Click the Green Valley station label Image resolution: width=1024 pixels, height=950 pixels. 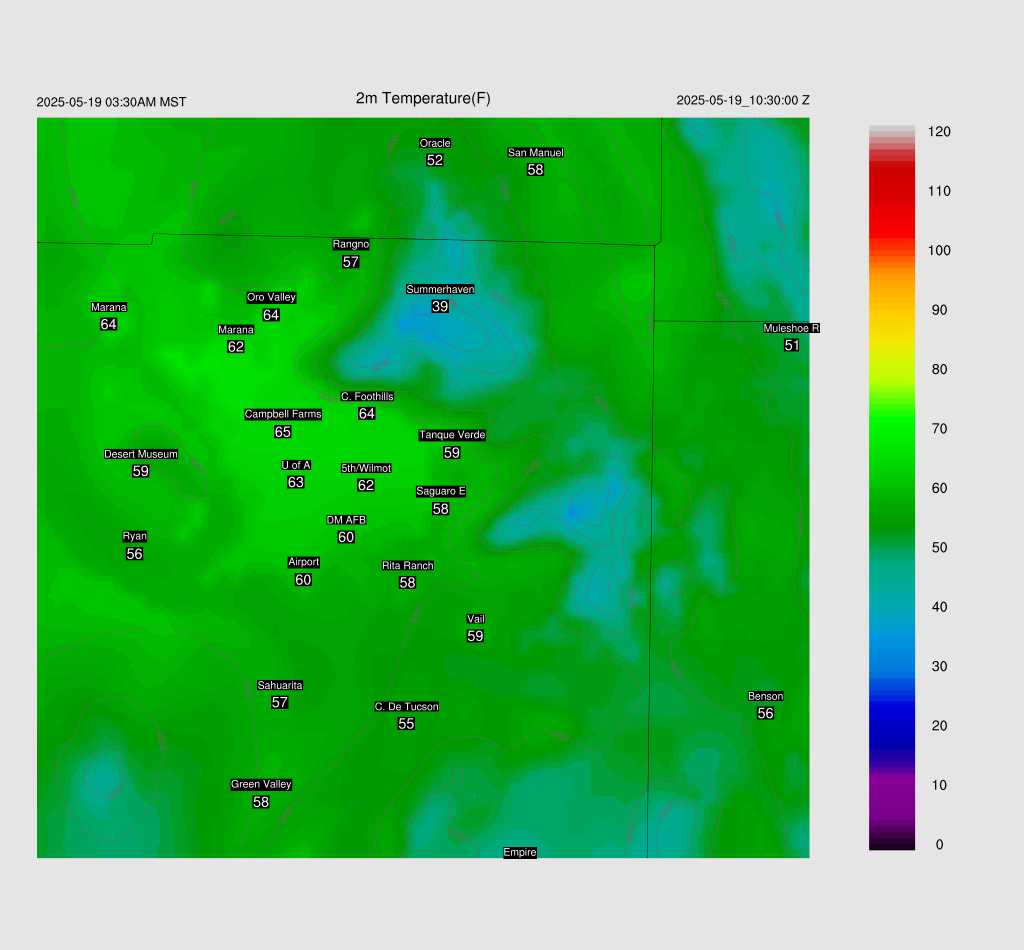261,784
